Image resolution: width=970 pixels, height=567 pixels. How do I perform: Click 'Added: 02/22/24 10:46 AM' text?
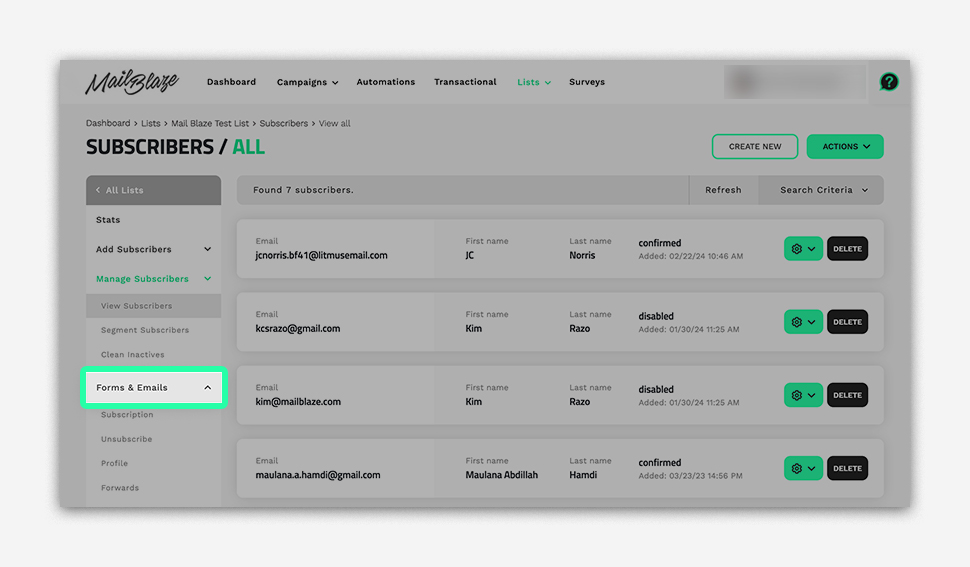coord(690,256)
